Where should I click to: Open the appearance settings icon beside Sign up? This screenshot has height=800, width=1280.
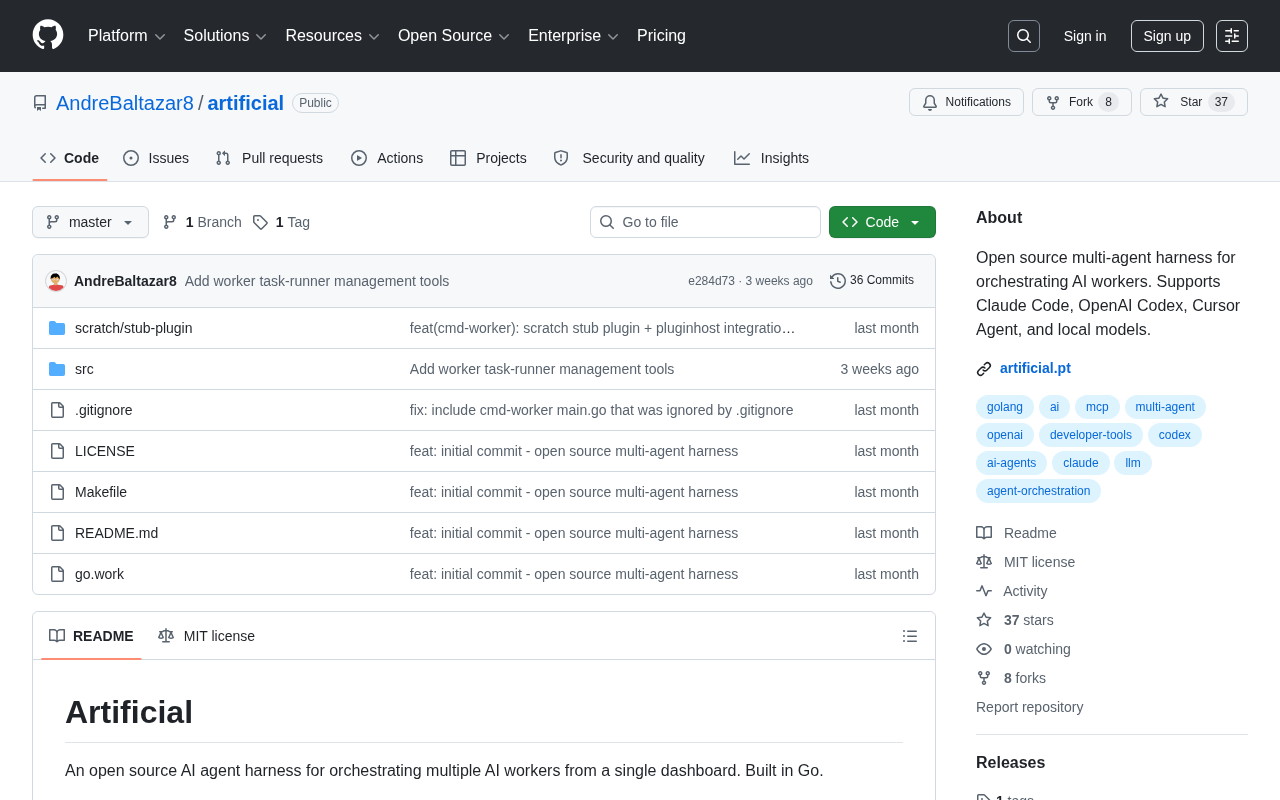click(x=1232, y=36)
